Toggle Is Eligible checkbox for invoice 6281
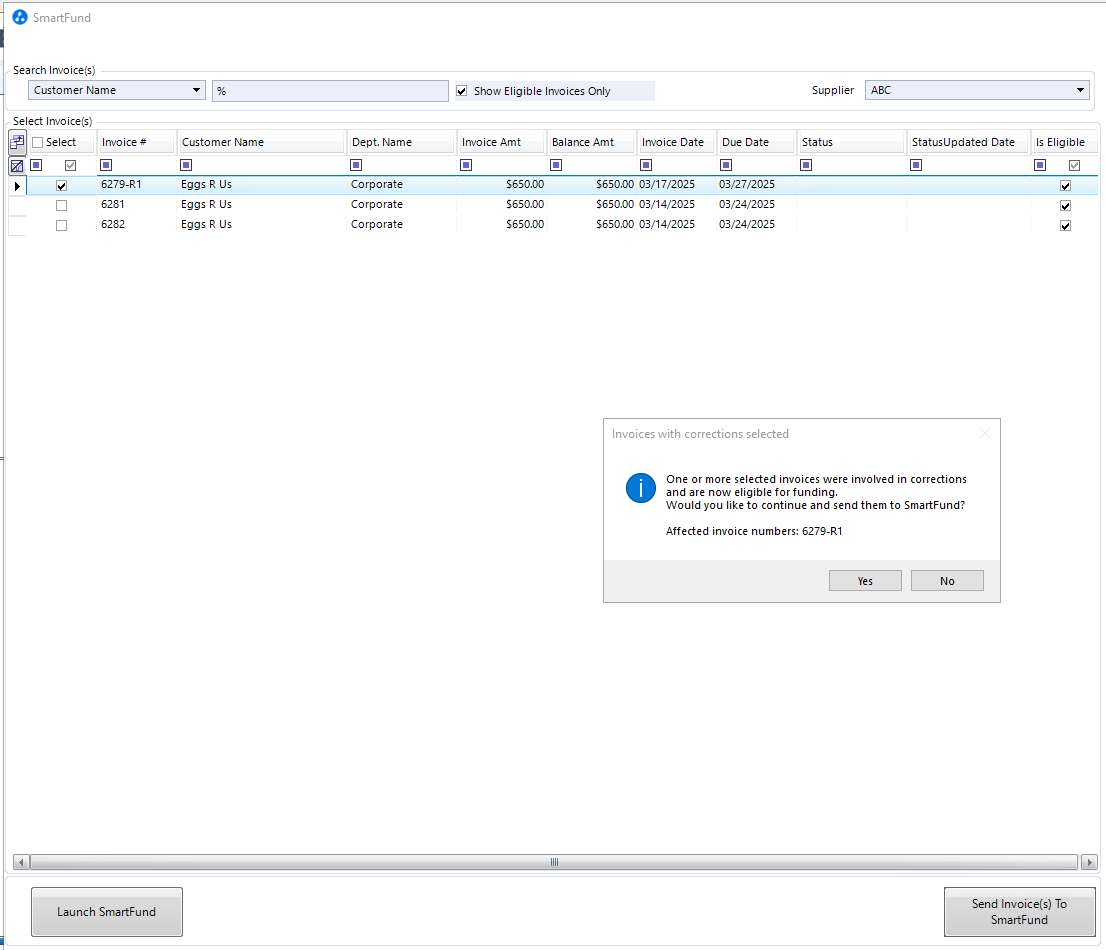The height and width of the screenshot is (950, 1106). pyautogui.click(x=1066, y=206)
